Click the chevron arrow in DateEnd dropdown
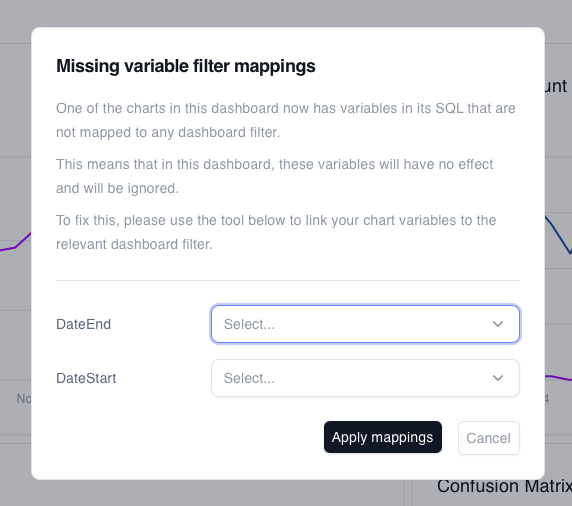This screenshot has height=506, width=572. pyautogui.click(x=498, y=324)
